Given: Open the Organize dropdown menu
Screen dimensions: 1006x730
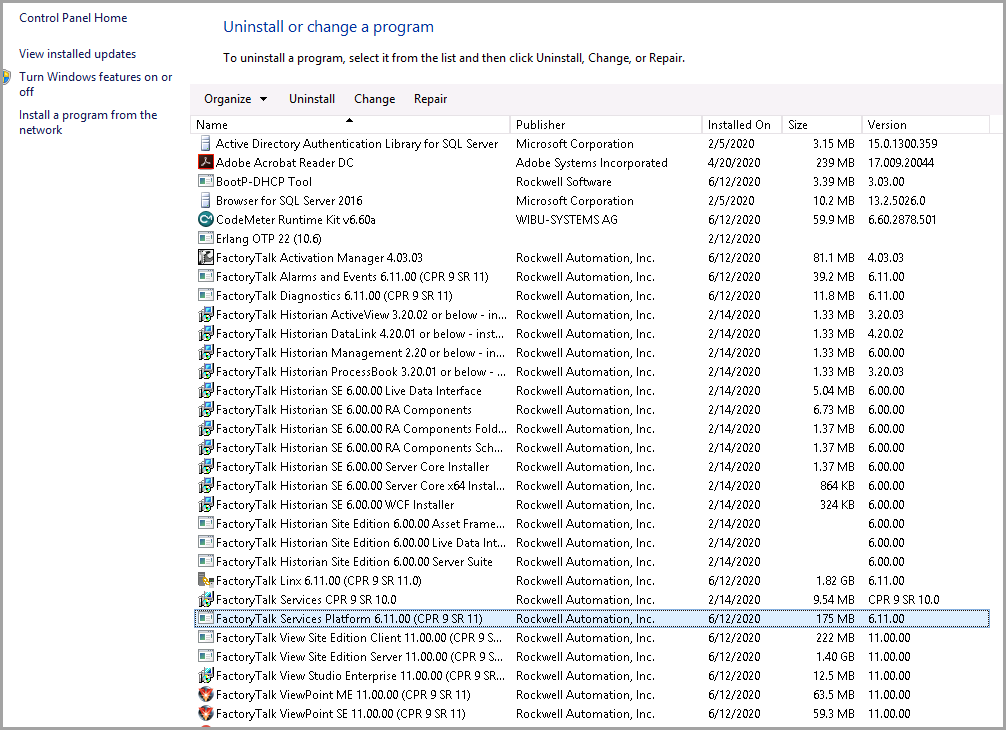Looking at the screenshot, I should [235, 99].
